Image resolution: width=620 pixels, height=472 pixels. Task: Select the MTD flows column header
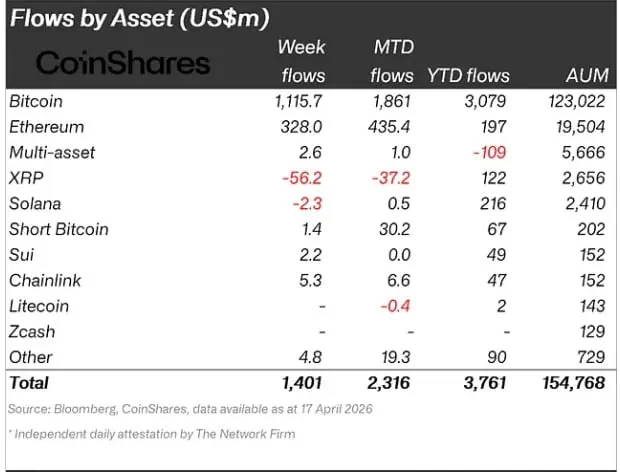pos(391,60)
